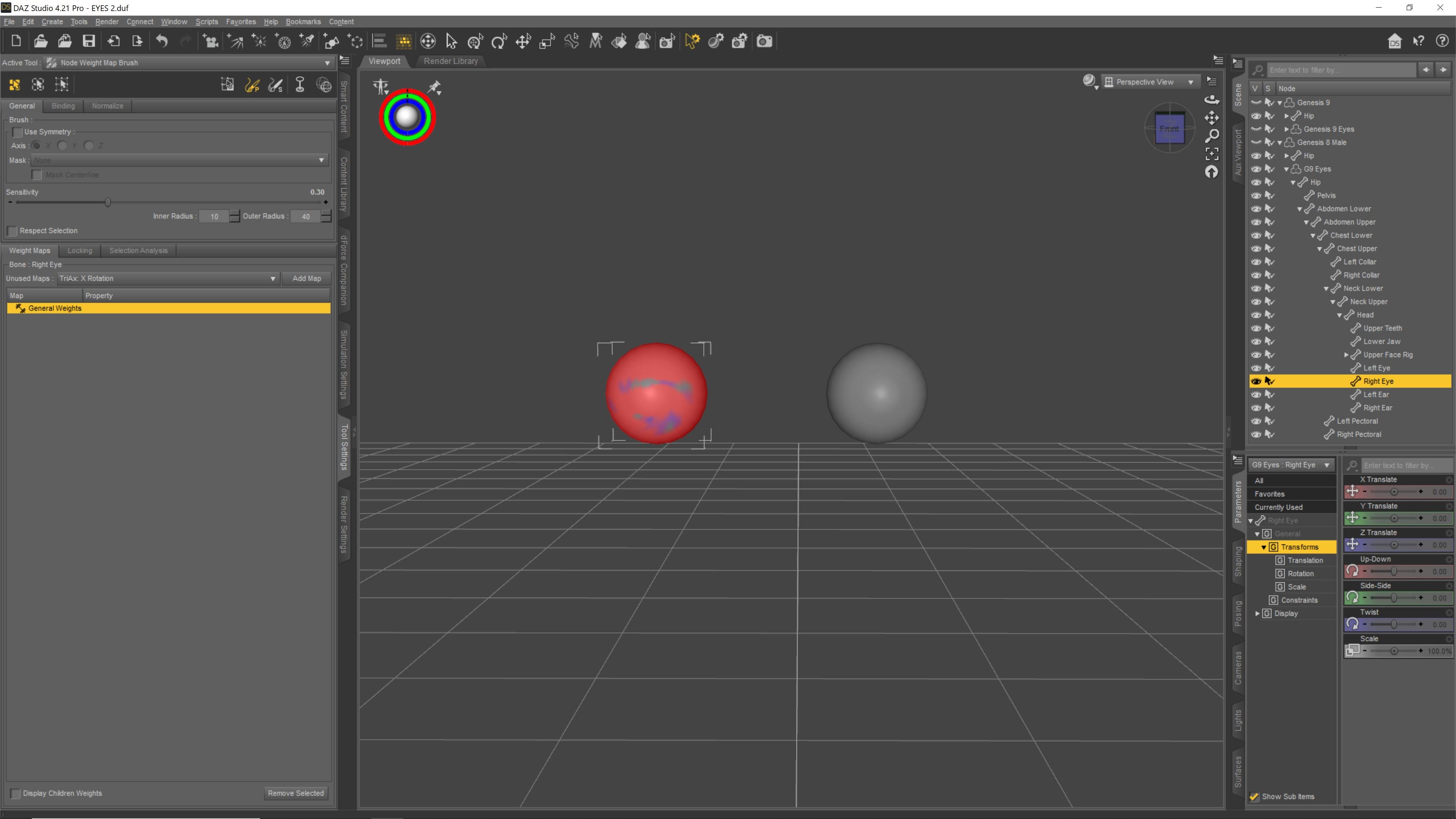The image size is (1456, 819).
Task: Open the Perspective View camera dropdown
Action: pos(1190,82)
